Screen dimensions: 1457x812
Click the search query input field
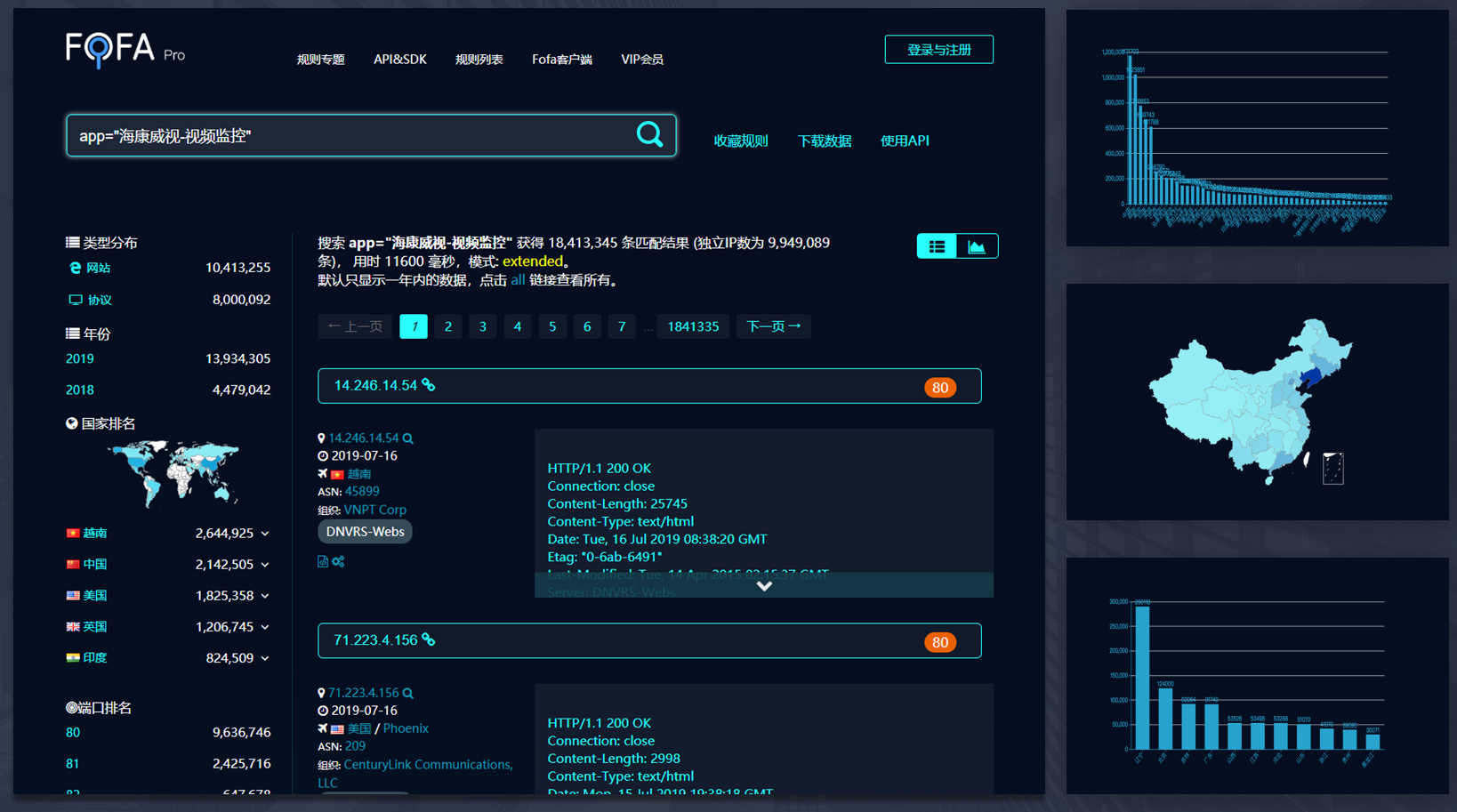351,135
